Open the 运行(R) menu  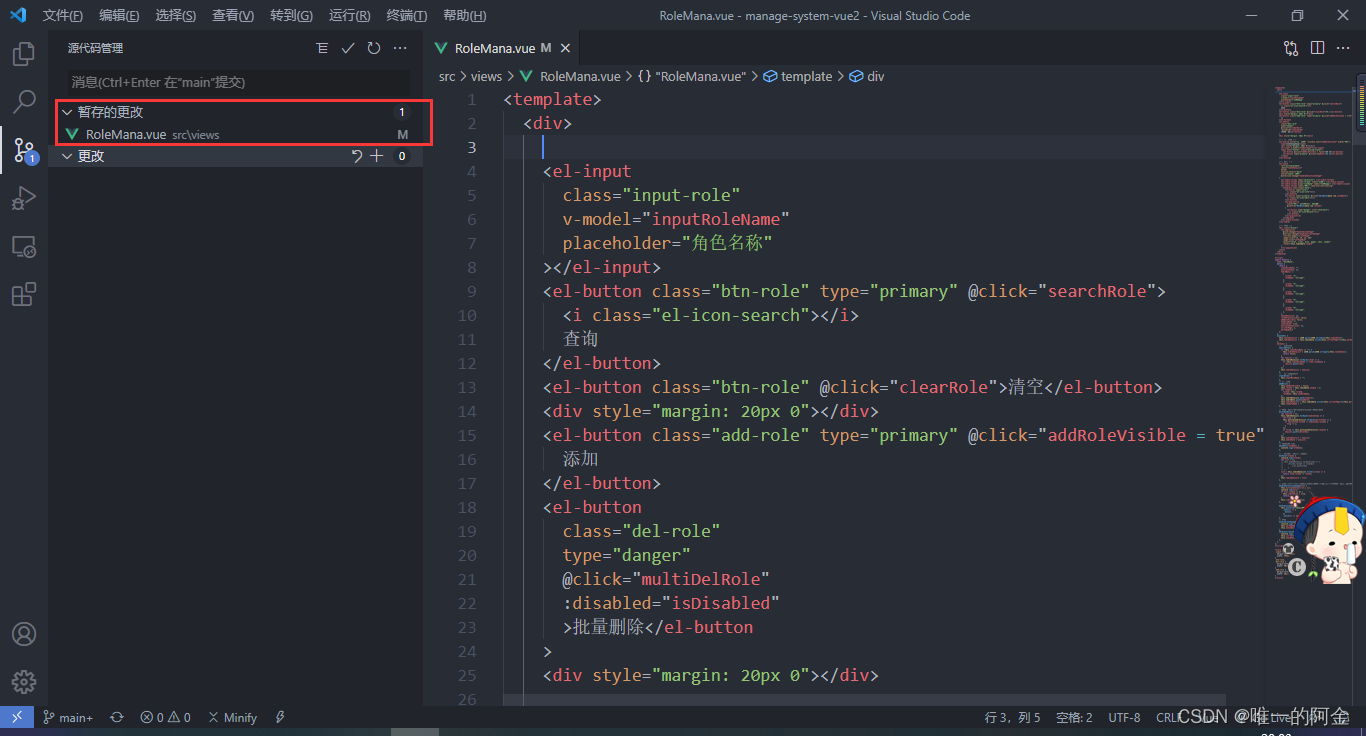pyautogui.click(x=349, y=15)
